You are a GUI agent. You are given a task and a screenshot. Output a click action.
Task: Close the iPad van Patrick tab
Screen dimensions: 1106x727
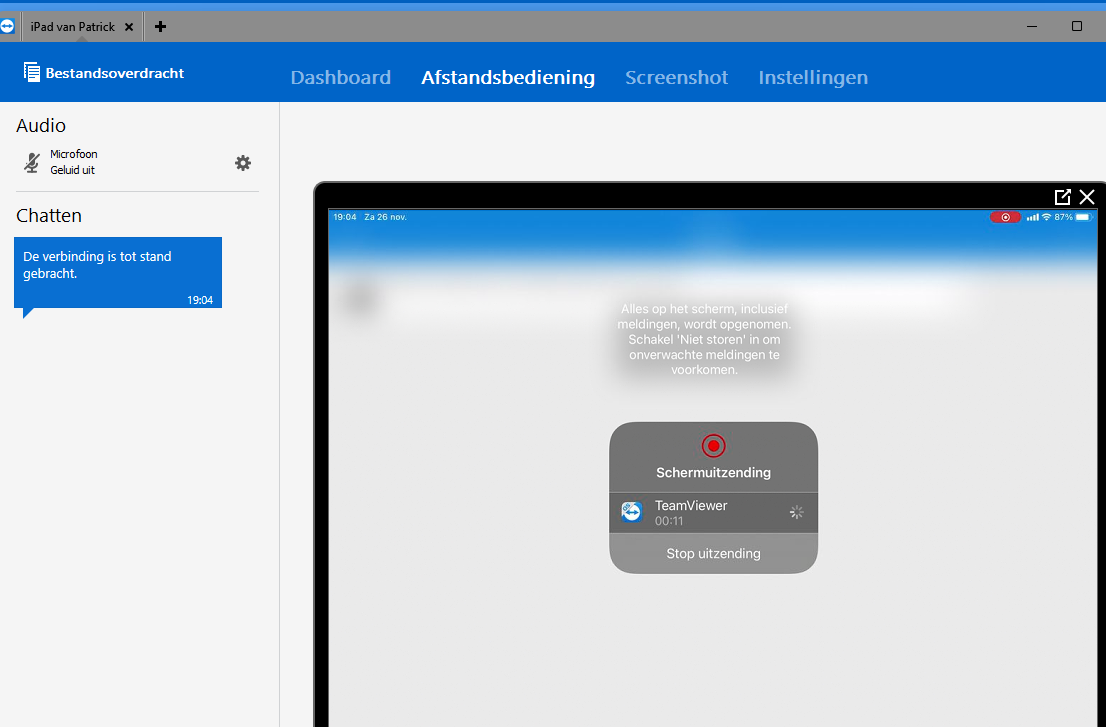129,27
